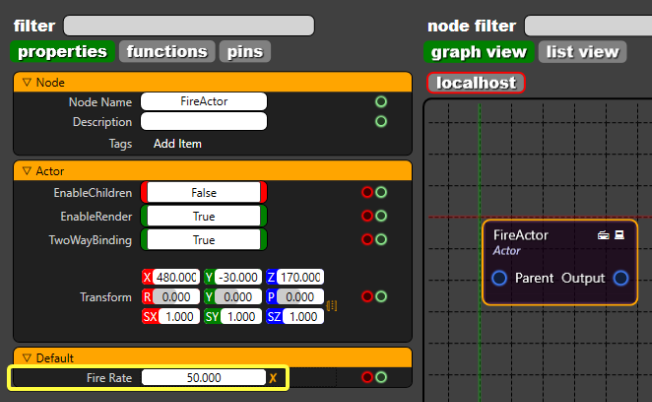
Task: Click the Fire Rate reset X icon
Action: point(272,378)
